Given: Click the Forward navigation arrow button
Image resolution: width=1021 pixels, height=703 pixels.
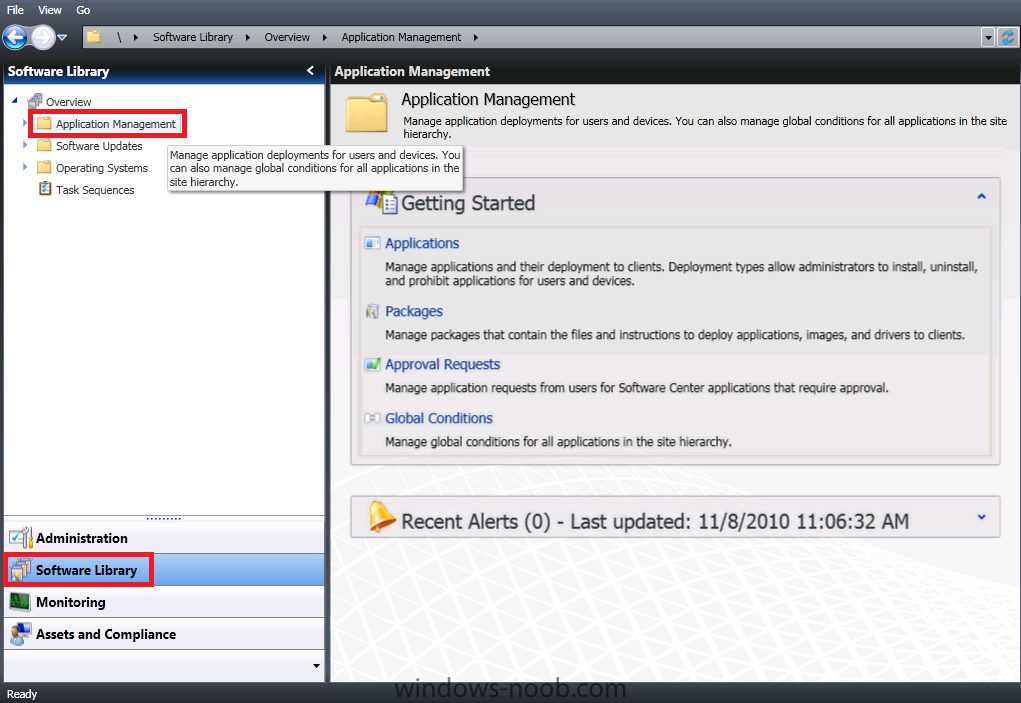Looking at the screenshot, I should click(x=43, y=37).
